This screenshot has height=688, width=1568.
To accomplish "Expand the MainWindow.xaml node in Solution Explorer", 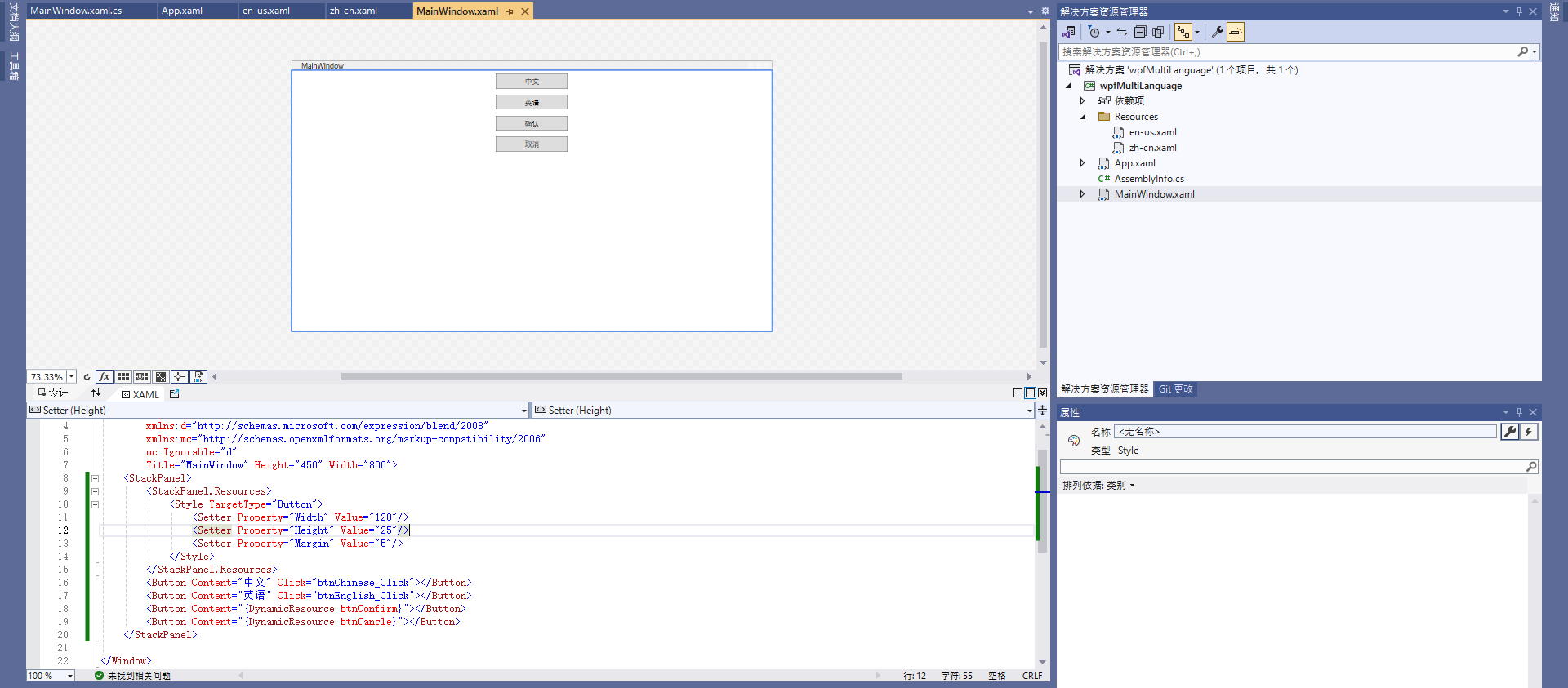I will pos(1082,194).
